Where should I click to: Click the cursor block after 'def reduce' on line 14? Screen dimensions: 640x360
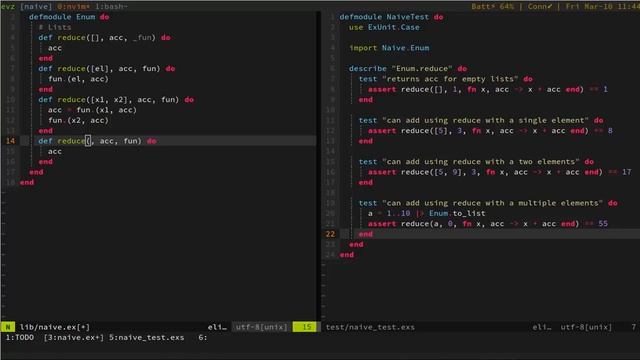88,141
